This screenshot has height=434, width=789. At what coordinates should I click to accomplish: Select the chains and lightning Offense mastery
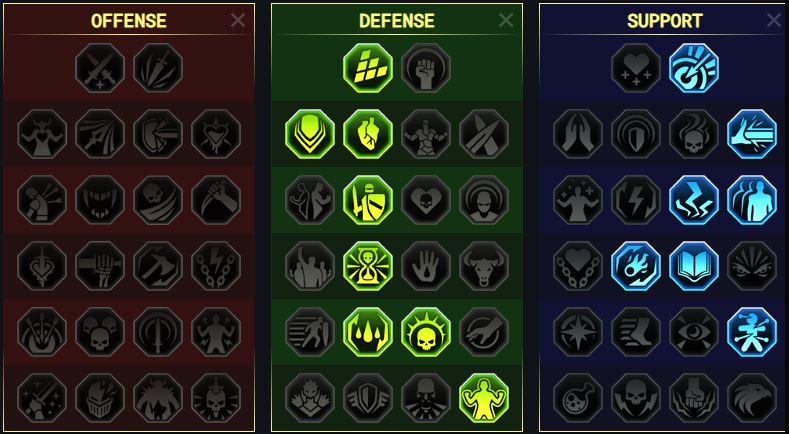tap(216, 266)
